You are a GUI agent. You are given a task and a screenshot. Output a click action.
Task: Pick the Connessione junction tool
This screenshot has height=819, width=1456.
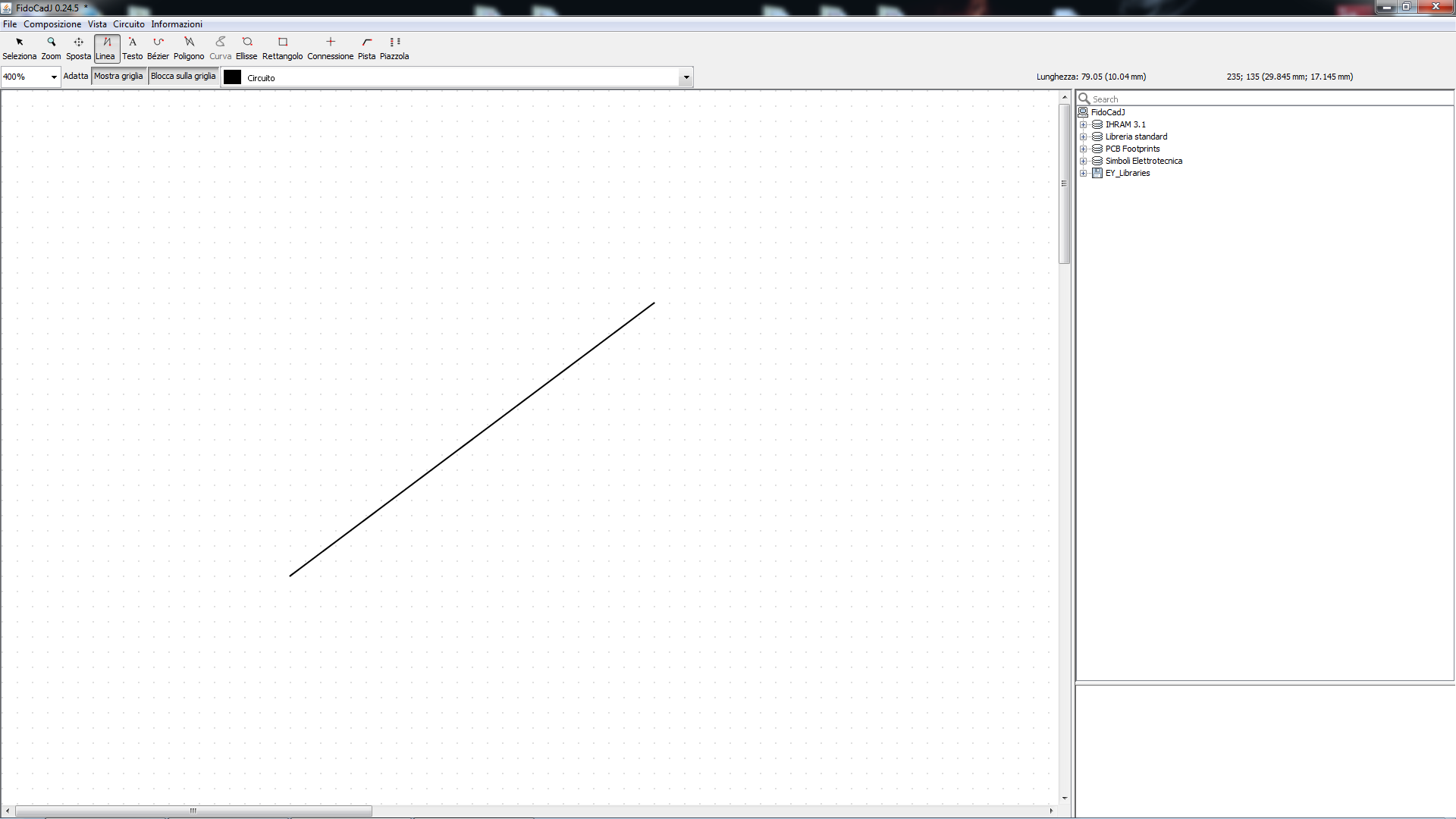coord(330,48)
